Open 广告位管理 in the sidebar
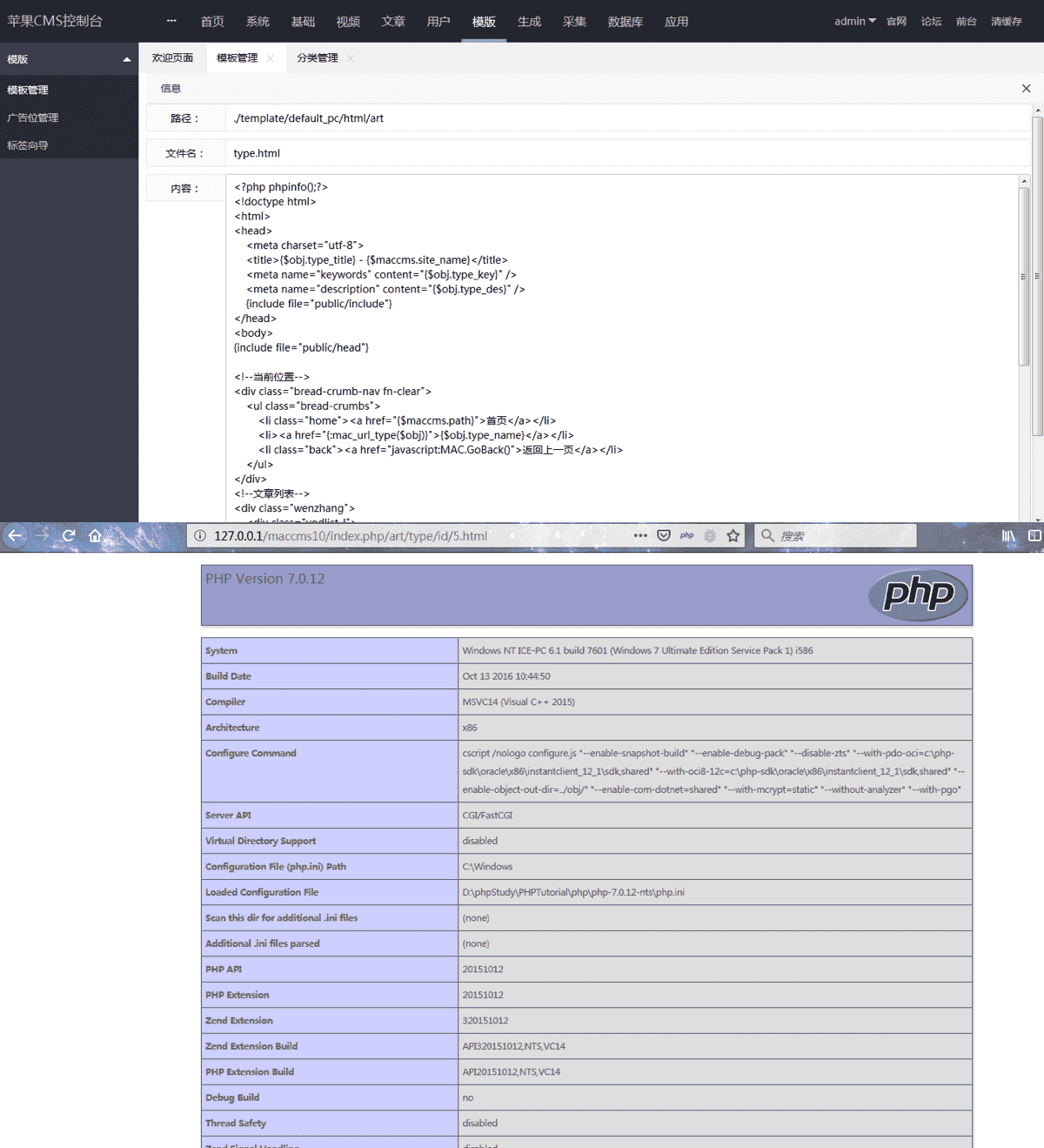1044x1148 pixels. coord(33,117)
